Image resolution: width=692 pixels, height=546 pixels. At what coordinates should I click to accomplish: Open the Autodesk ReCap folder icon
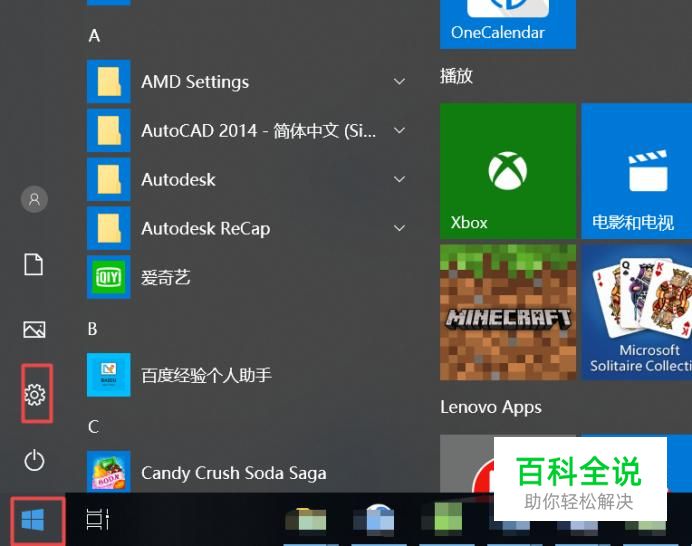(109, 228)
